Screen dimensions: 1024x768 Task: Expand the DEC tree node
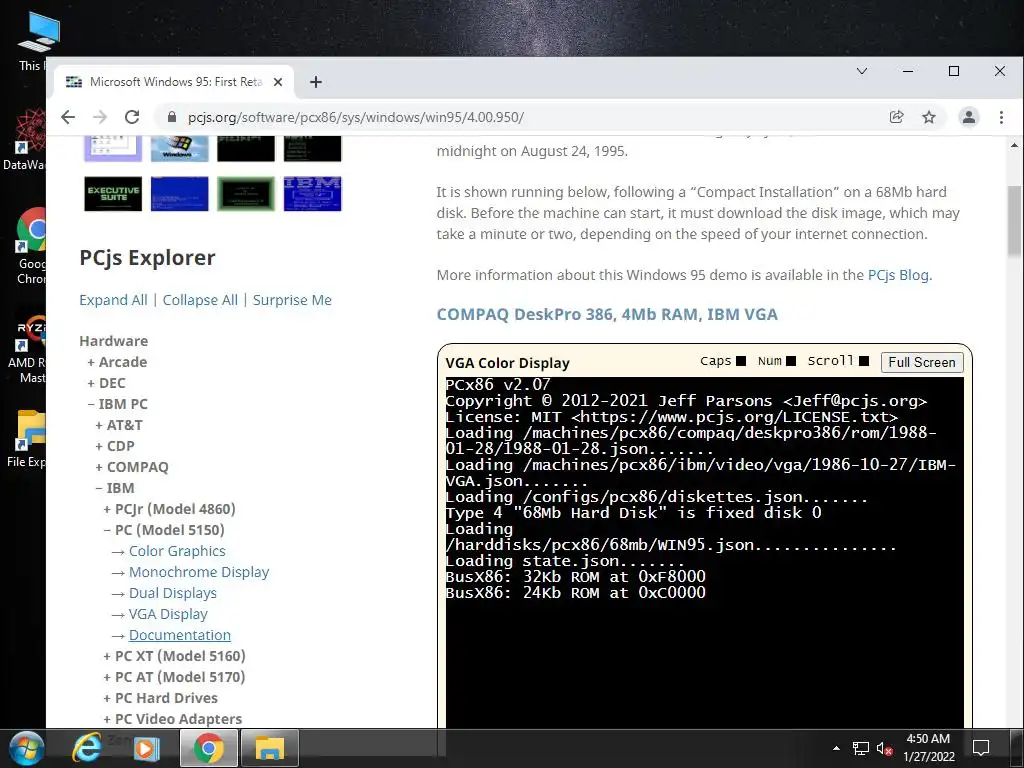(106, 383)
